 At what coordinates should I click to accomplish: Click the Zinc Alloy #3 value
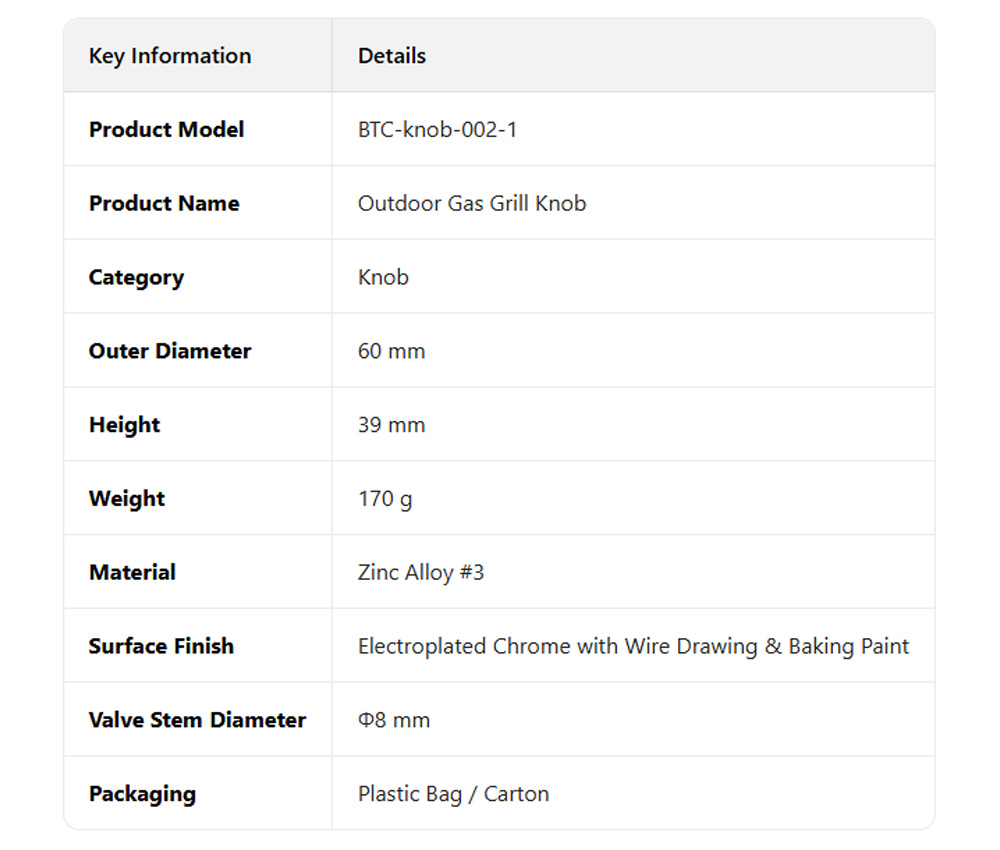click(421, 573)
